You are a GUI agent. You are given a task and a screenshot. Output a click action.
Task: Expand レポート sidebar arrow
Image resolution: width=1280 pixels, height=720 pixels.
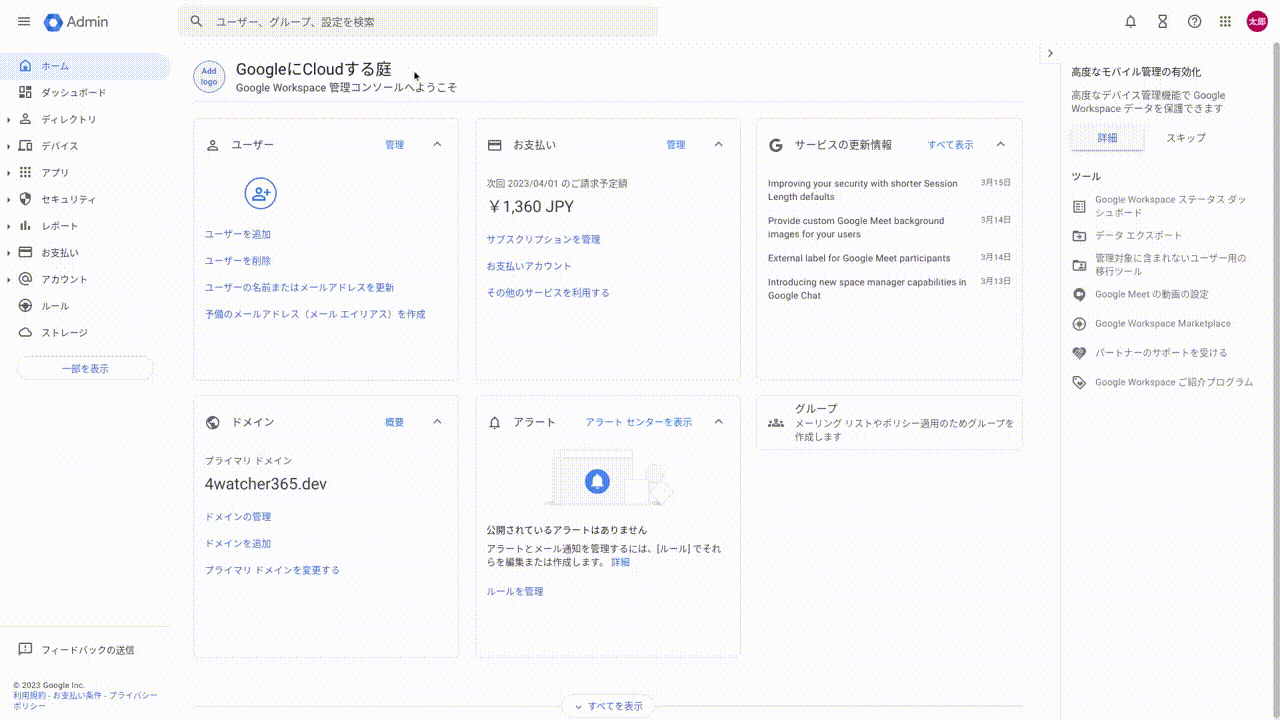(9, 226)
